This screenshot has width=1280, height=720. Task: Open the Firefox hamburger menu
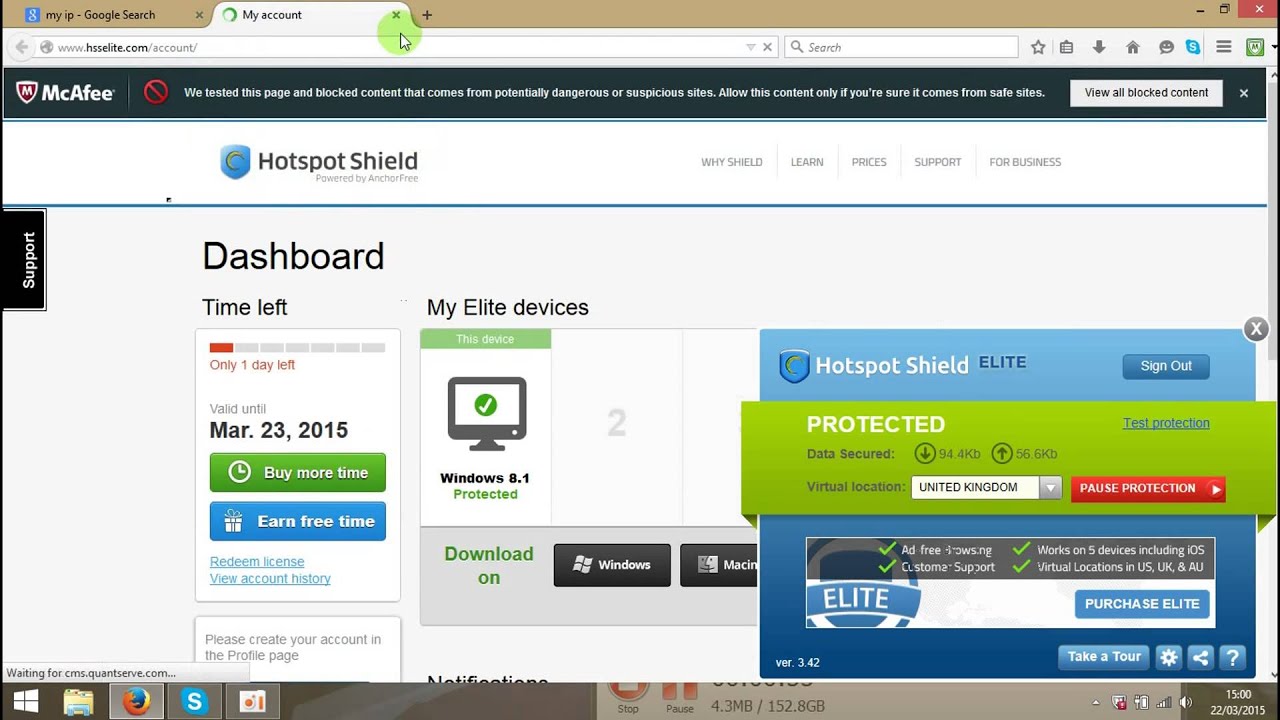click(x=1223, y=47)
